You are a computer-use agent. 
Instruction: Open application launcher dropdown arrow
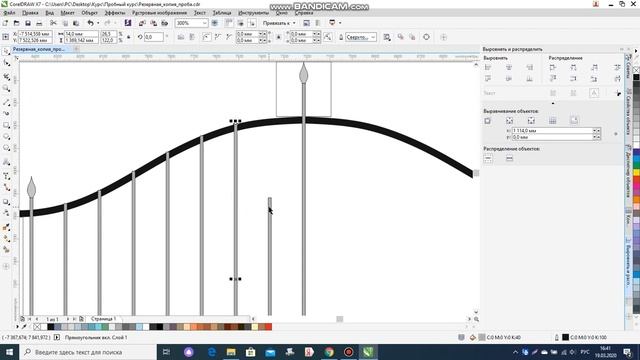[340, 23]
